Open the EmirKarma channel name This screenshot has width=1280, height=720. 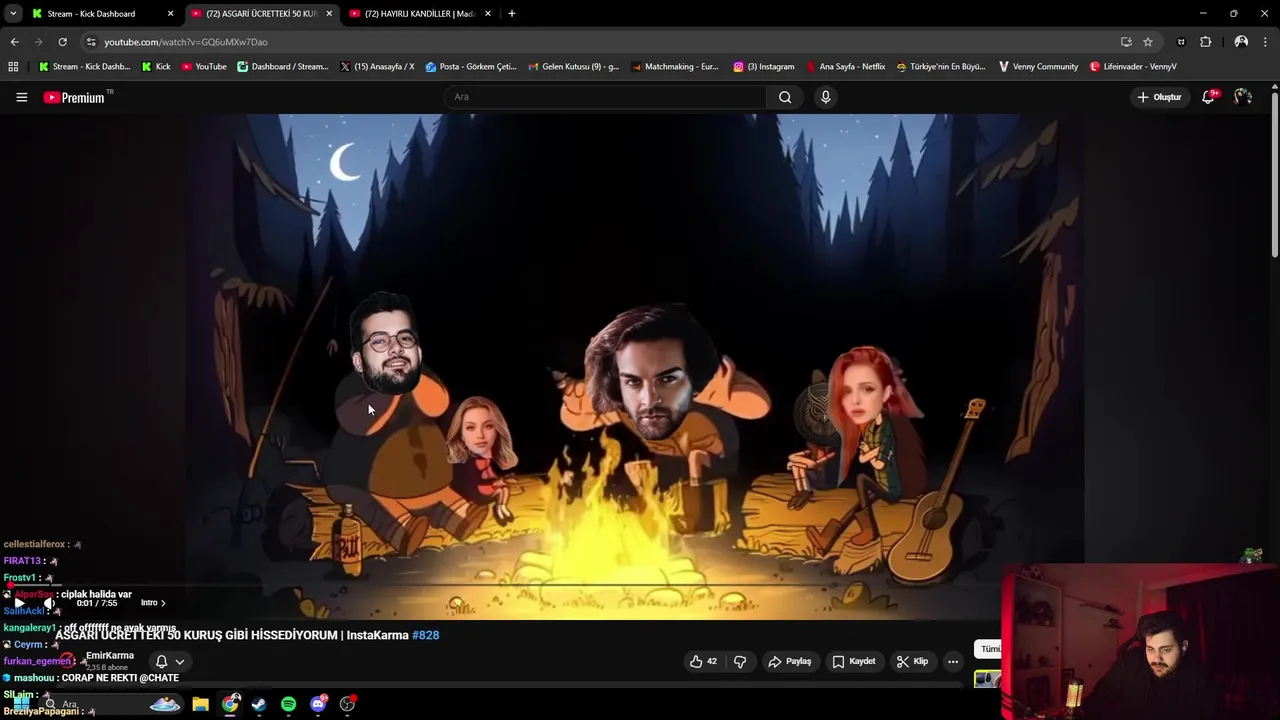point(110,656)
